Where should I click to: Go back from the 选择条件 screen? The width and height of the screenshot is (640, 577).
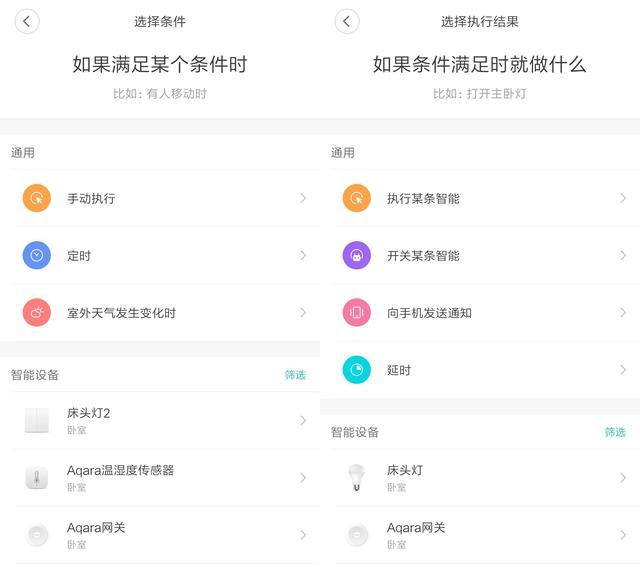pos(27,21)
